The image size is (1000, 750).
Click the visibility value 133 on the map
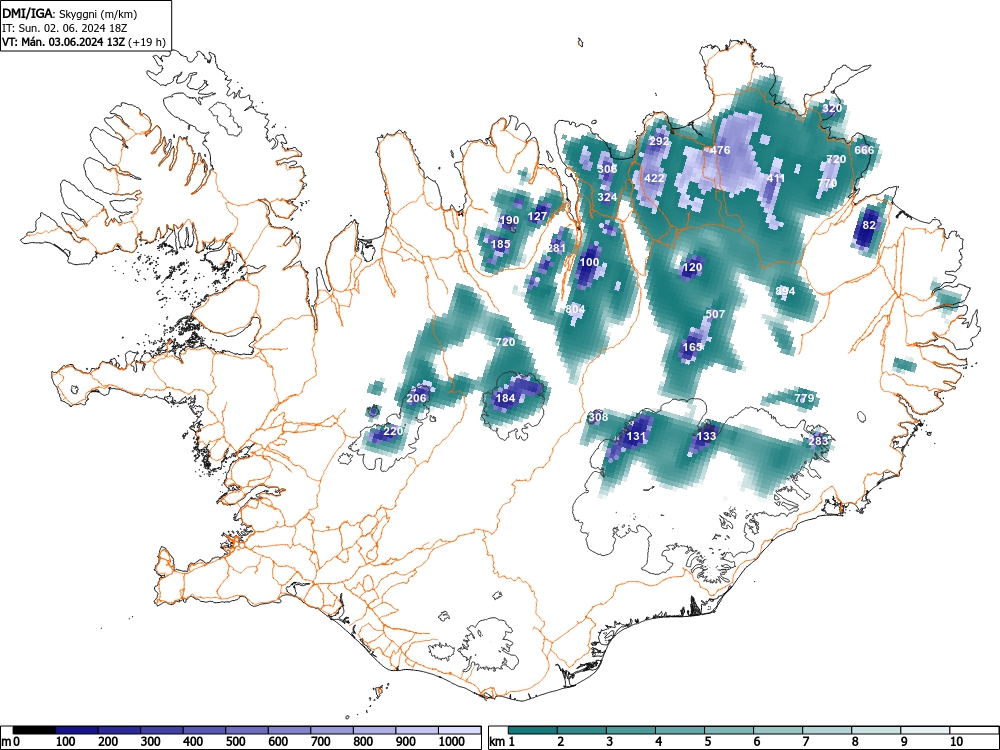click(x=706, y=436)
